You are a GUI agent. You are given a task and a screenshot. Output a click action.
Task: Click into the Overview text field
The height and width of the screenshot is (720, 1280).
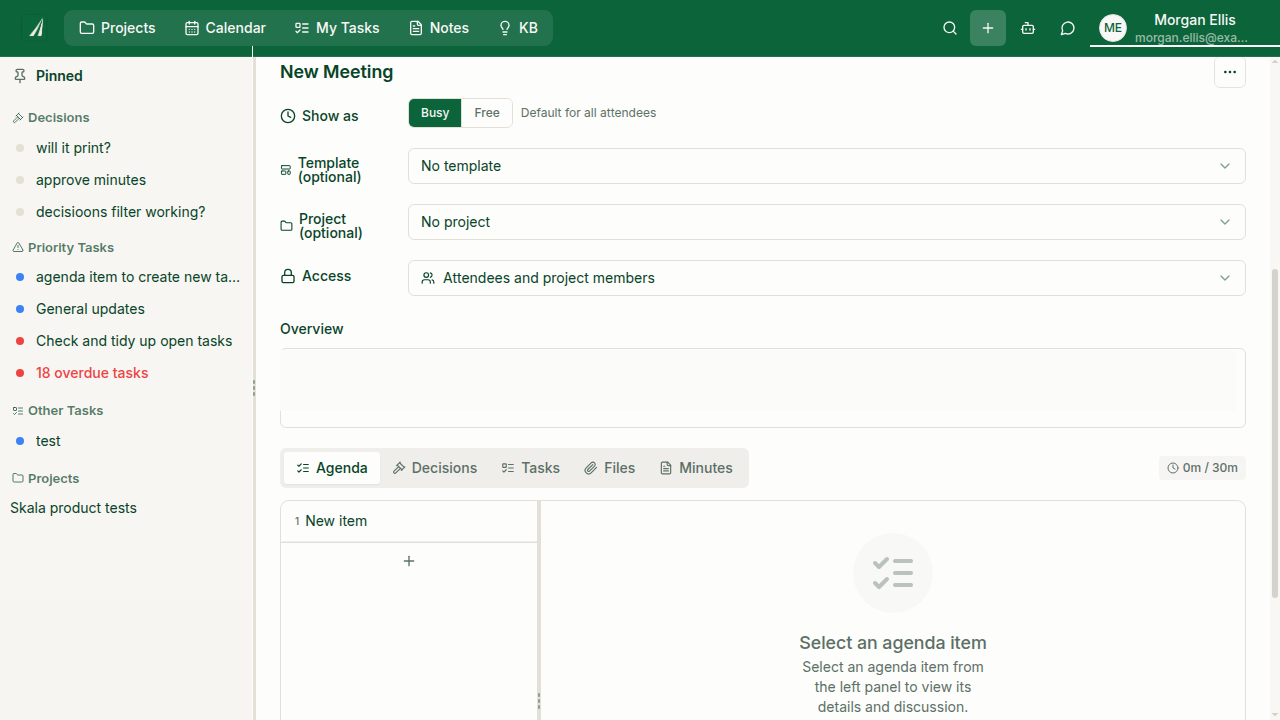pos(762,388)
